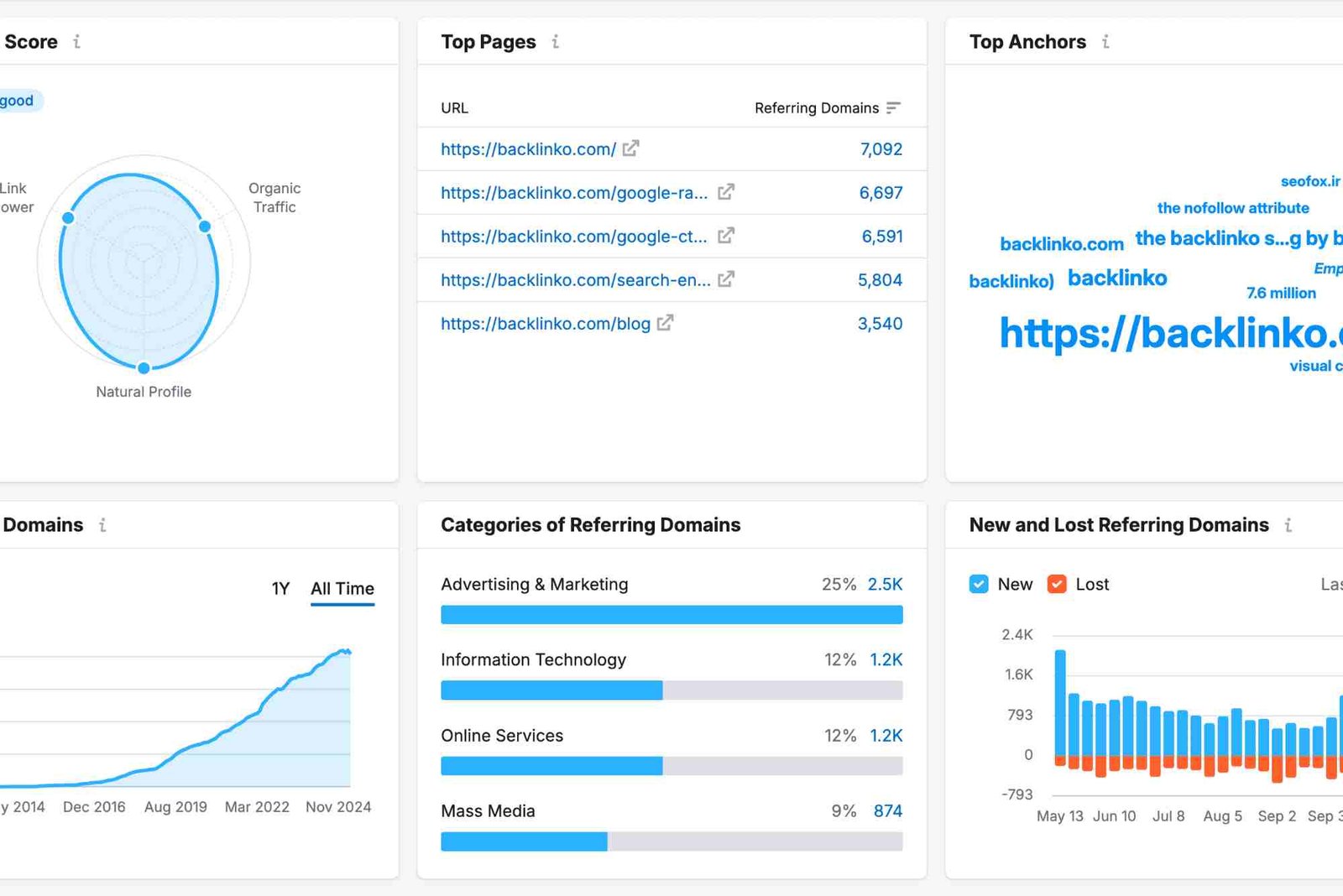Click the Information Technology progress bar
The height and width of the screenshot is (896, 1343).
point(671,690)
